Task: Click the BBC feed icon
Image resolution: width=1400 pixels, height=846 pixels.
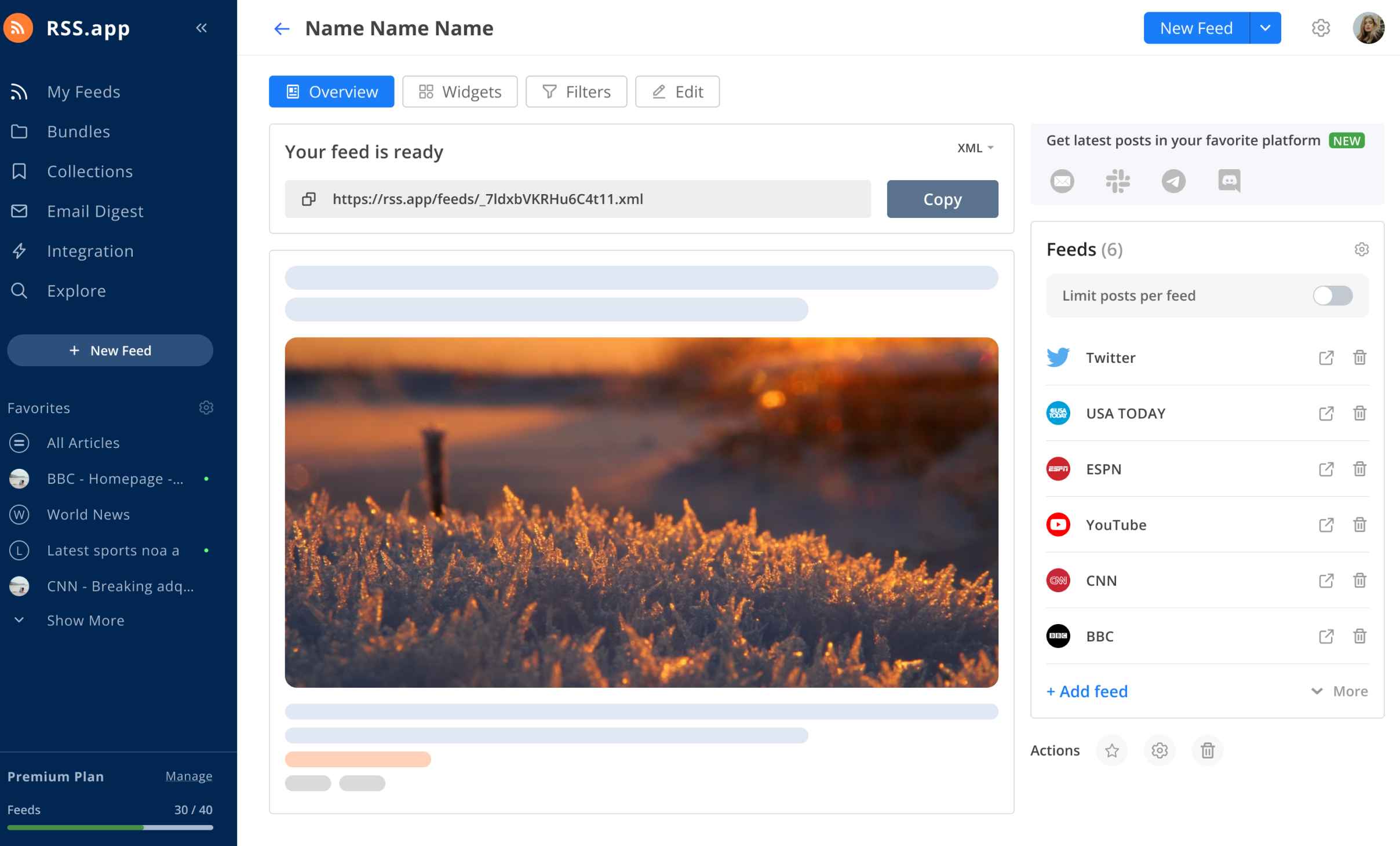Action: pos(1058,636)
